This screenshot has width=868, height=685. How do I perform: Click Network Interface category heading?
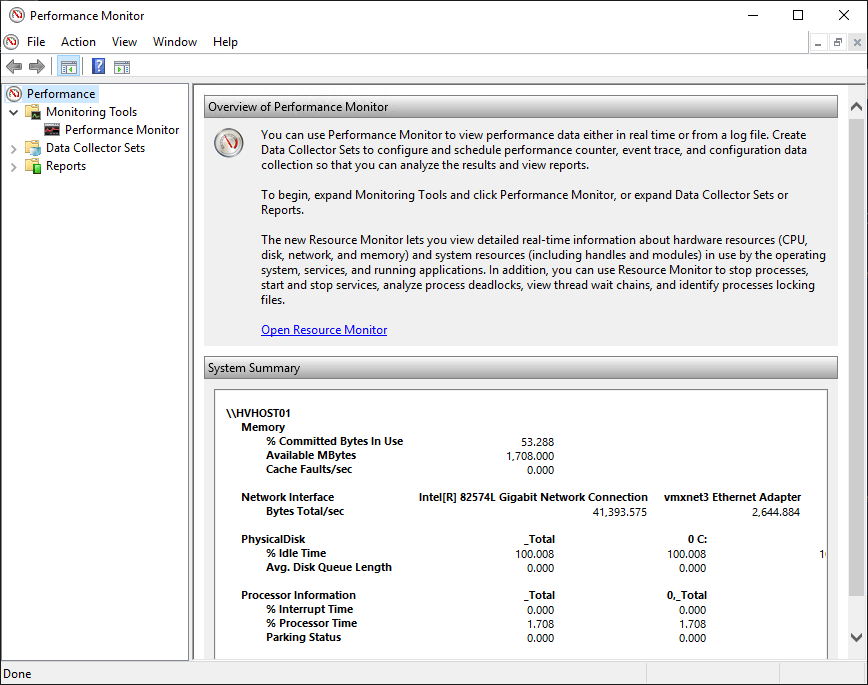tap(287, 497)
